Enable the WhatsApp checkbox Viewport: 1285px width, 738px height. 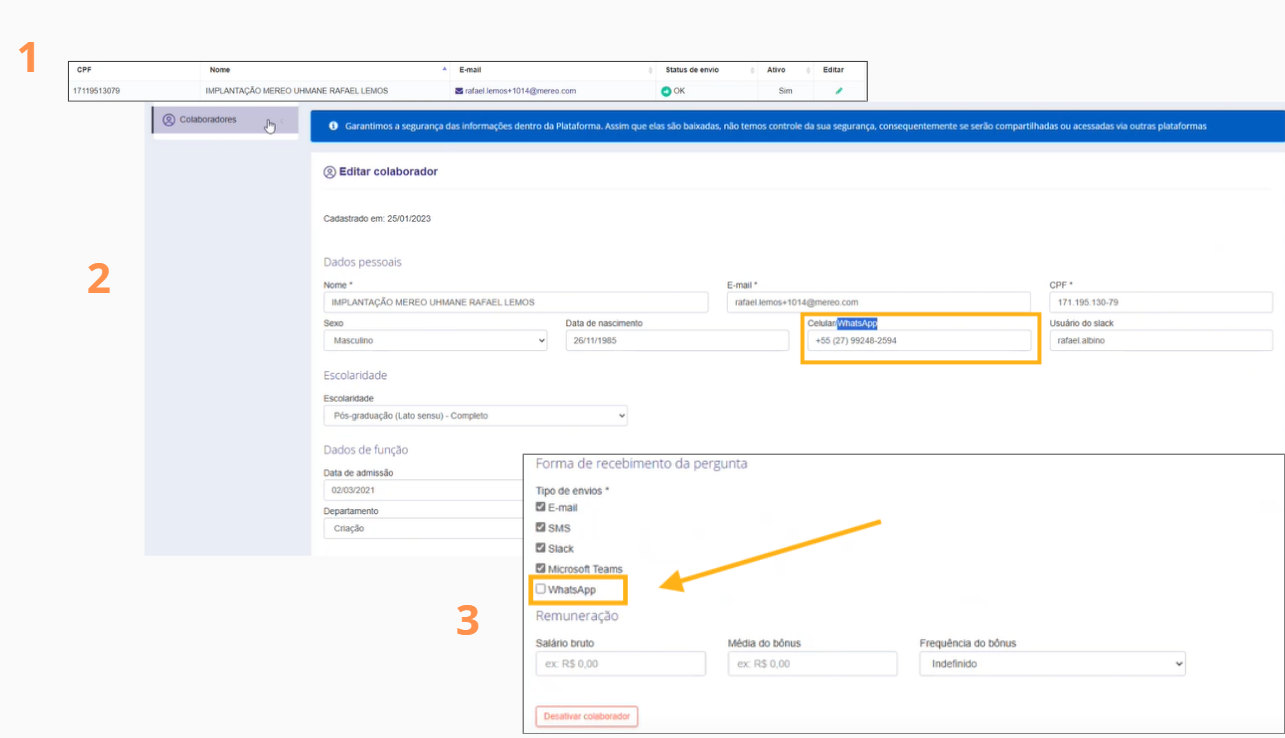point(541,589)
